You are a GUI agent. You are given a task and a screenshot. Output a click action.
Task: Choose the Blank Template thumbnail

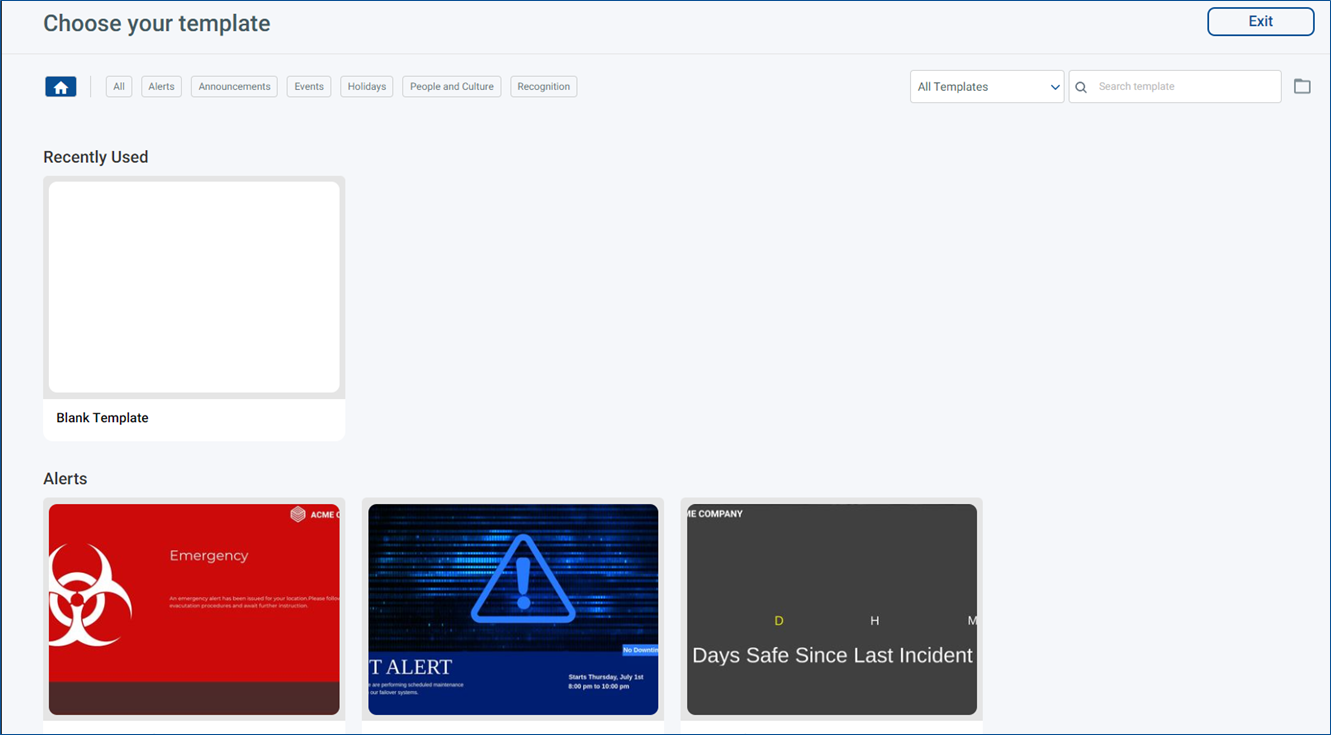tap(194, 287)
